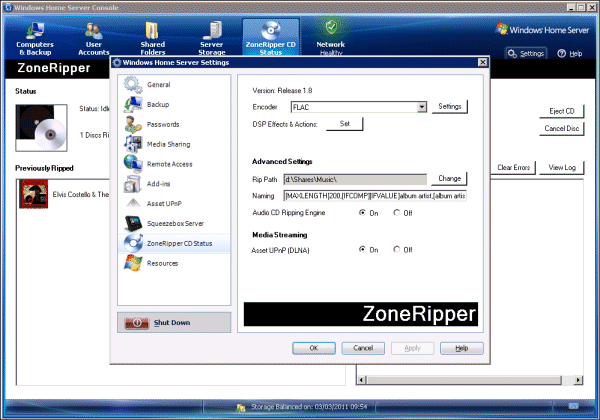Select the Passwords label

[x=163, y=124]
